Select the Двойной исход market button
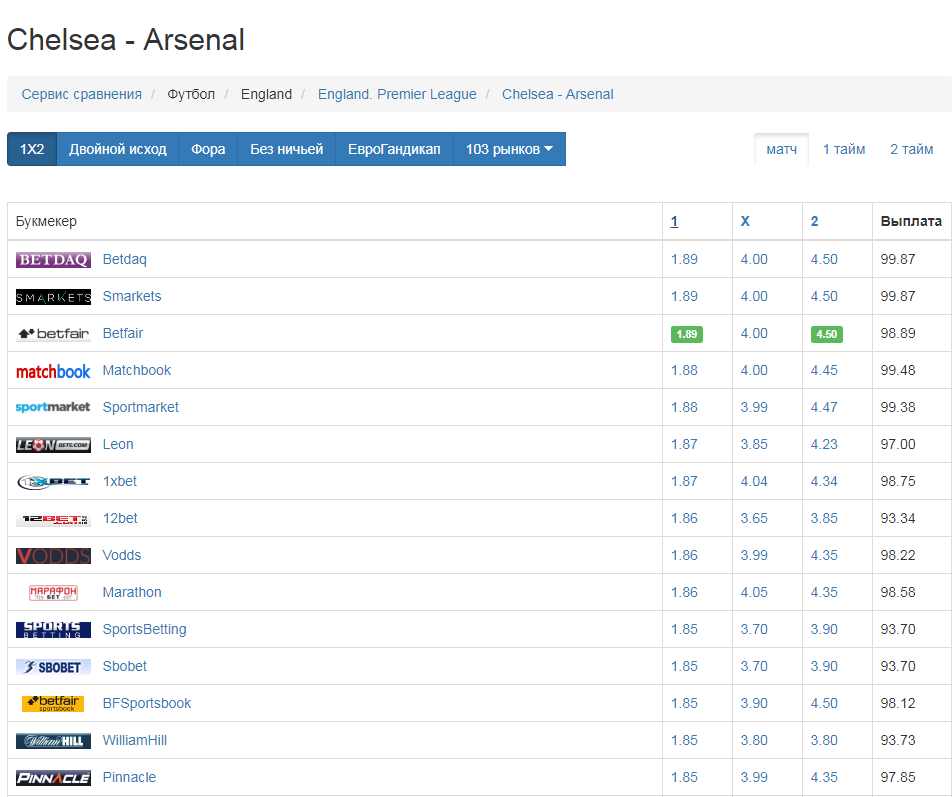Image resolution: width=952 pixels, height=797 pixels. [x=118, y=149]
